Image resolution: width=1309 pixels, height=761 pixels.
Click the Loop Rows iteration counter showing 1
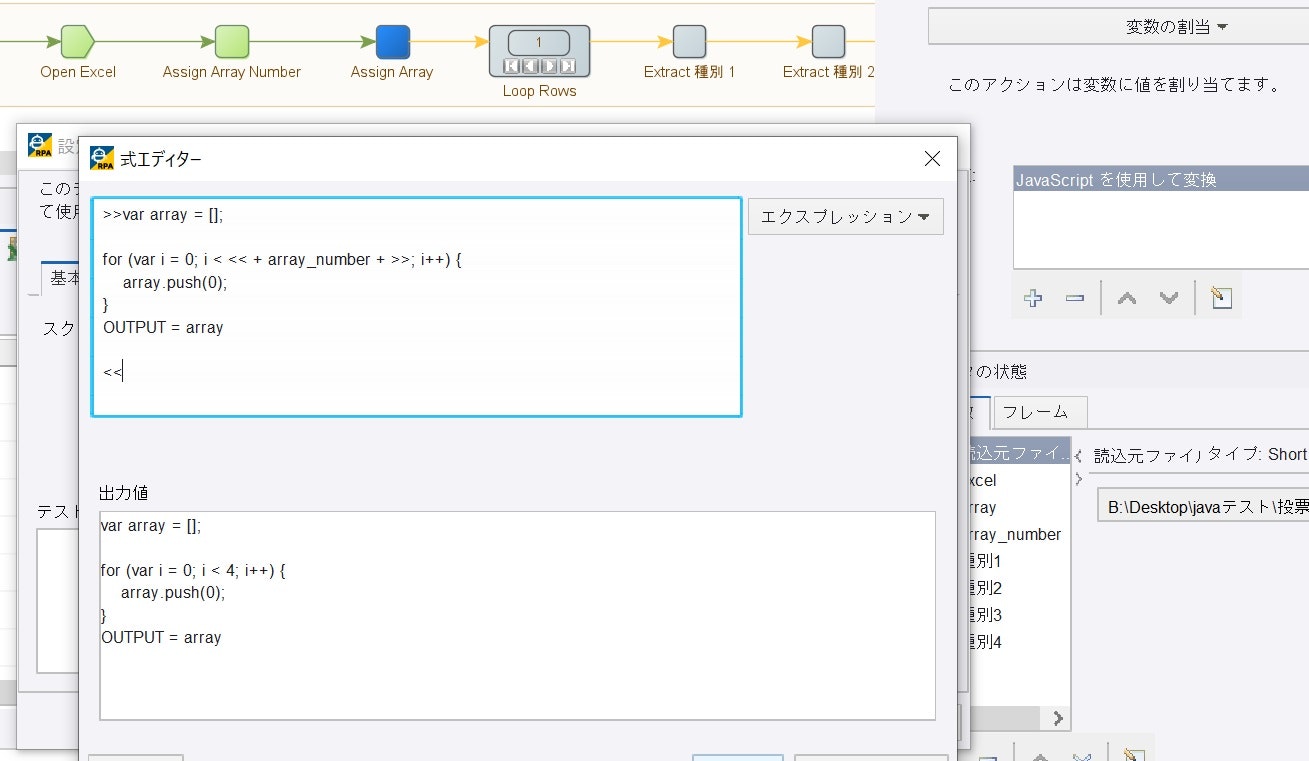[x=539, y=43]
